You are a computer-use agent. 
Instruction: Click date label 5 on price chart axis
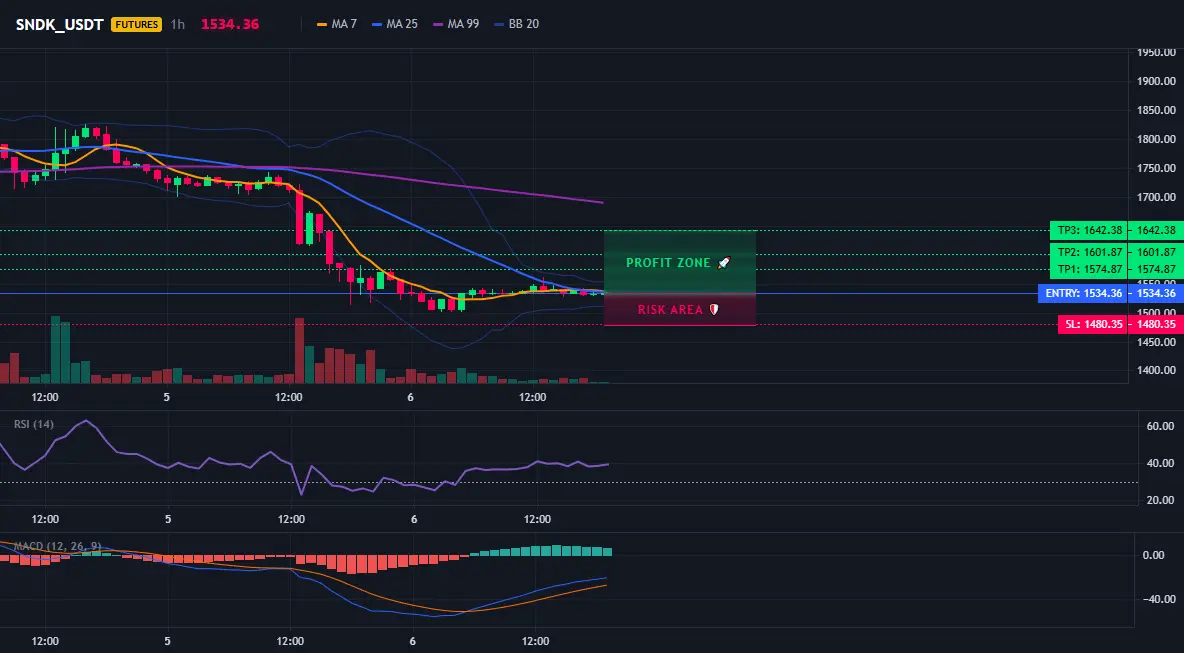click(167, 397)
